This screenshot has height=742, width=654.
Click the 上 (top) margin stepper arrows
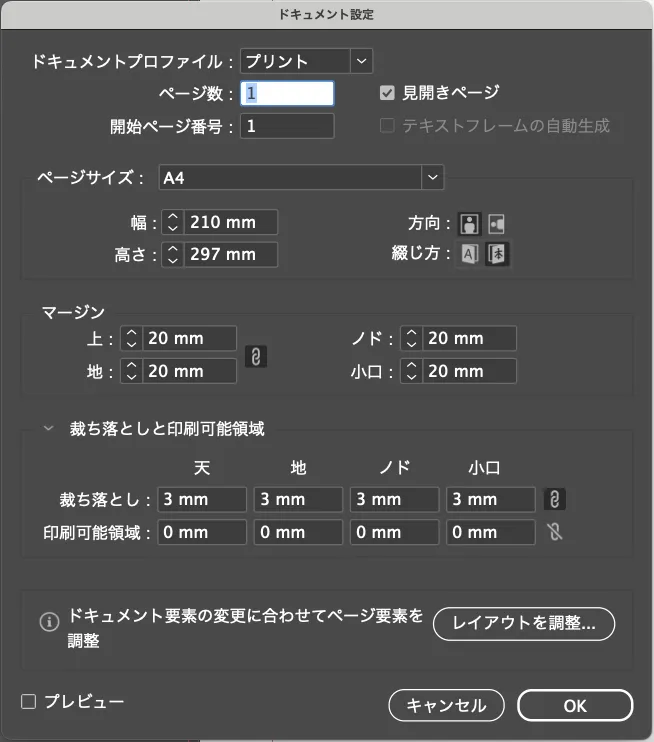(132, 338)
